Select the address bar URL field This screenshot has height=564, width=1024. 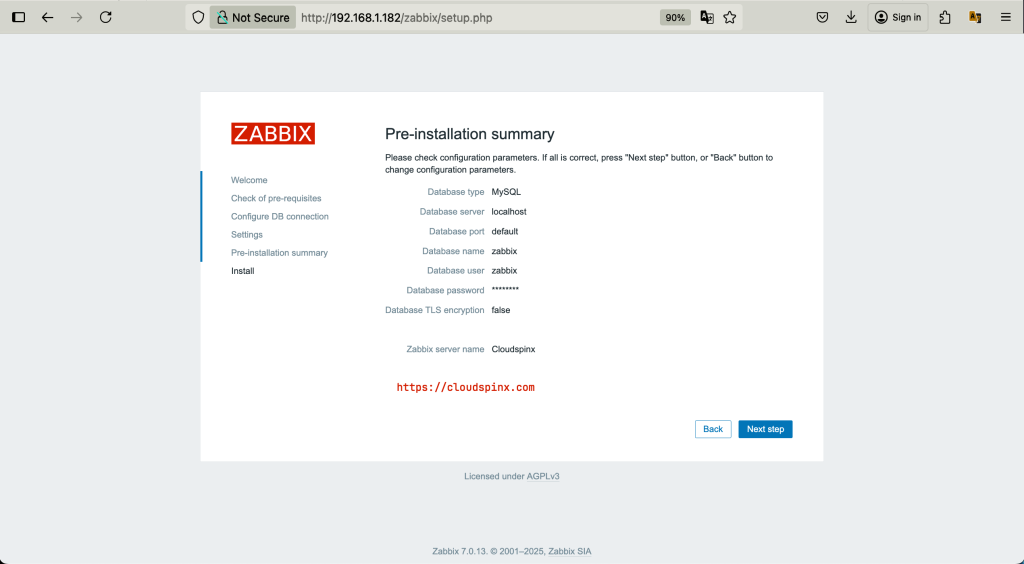[x=477, y=18]
